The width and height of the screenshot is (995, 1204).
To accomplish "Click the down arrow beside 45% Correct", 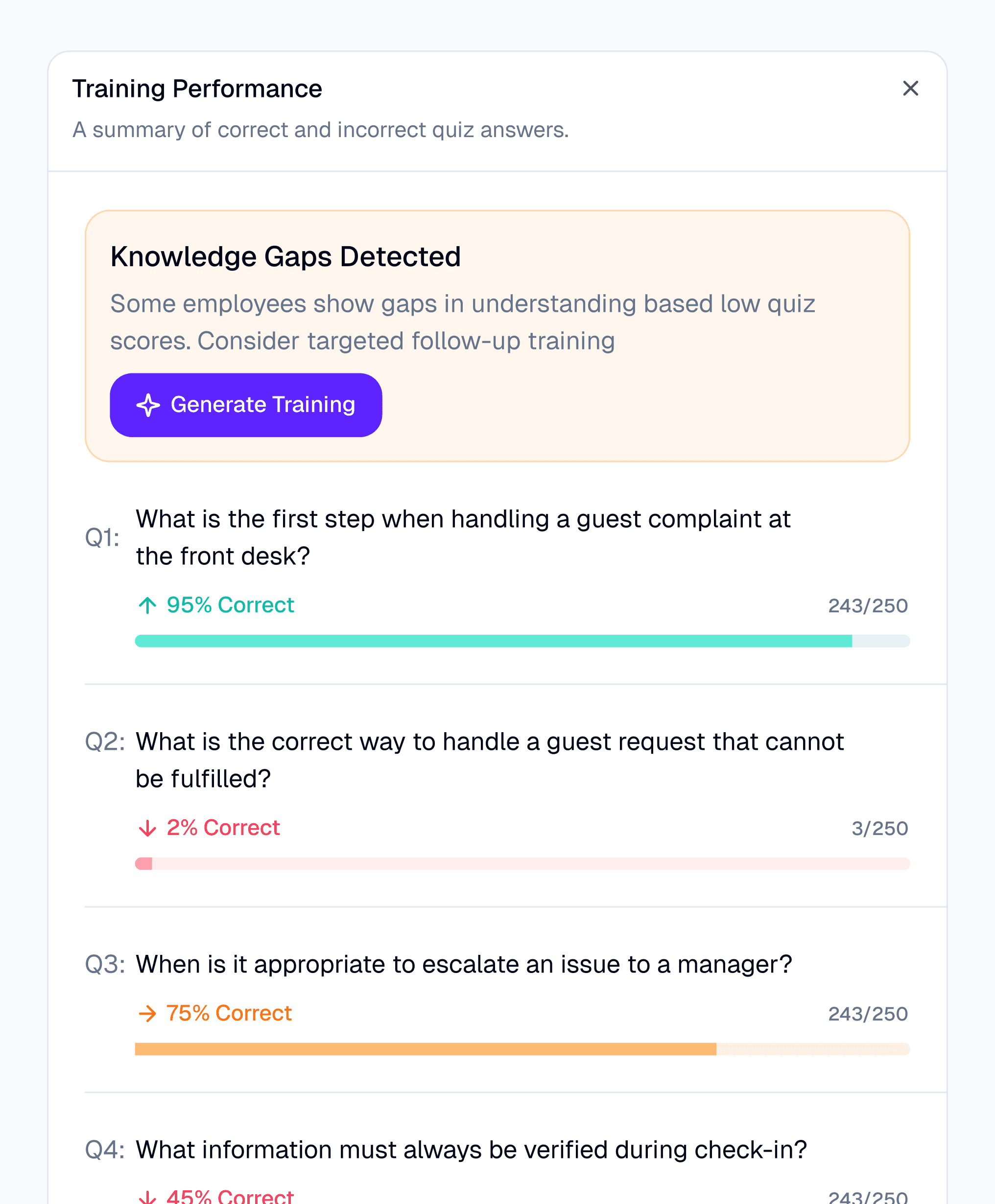I will (x=147, y=1197).
